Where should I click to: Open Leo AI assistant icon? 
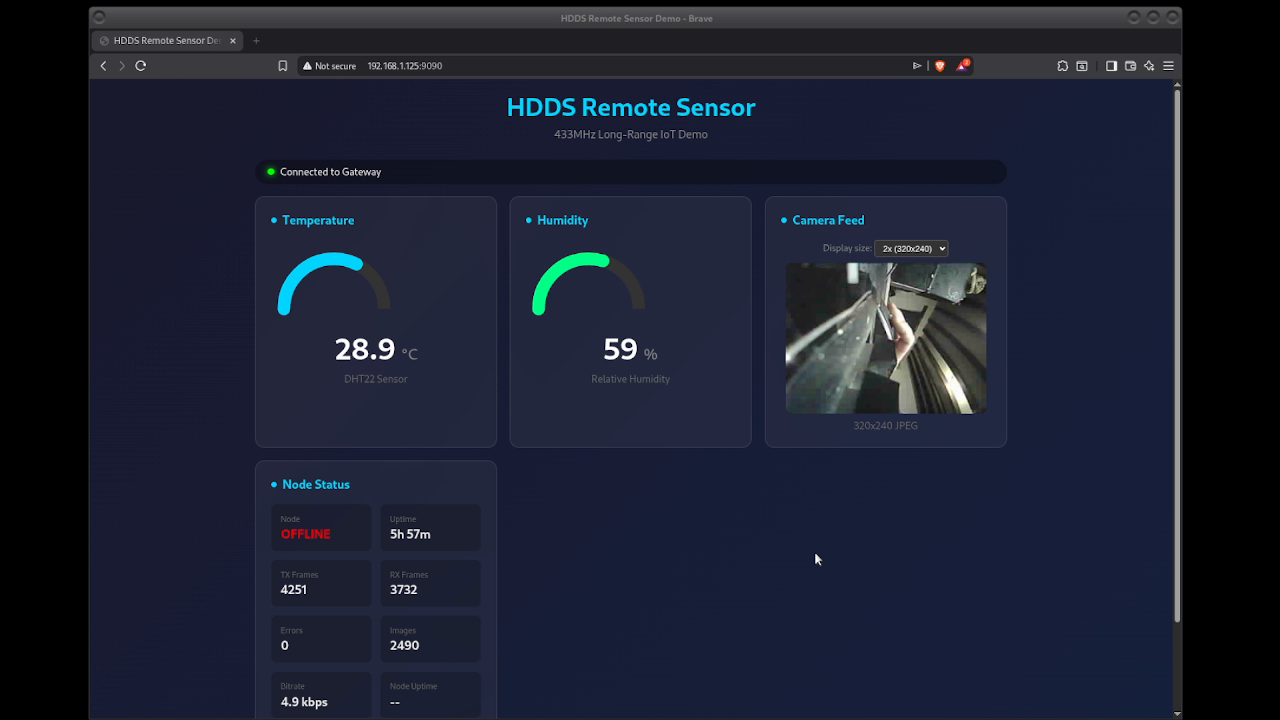(1148, 66)
